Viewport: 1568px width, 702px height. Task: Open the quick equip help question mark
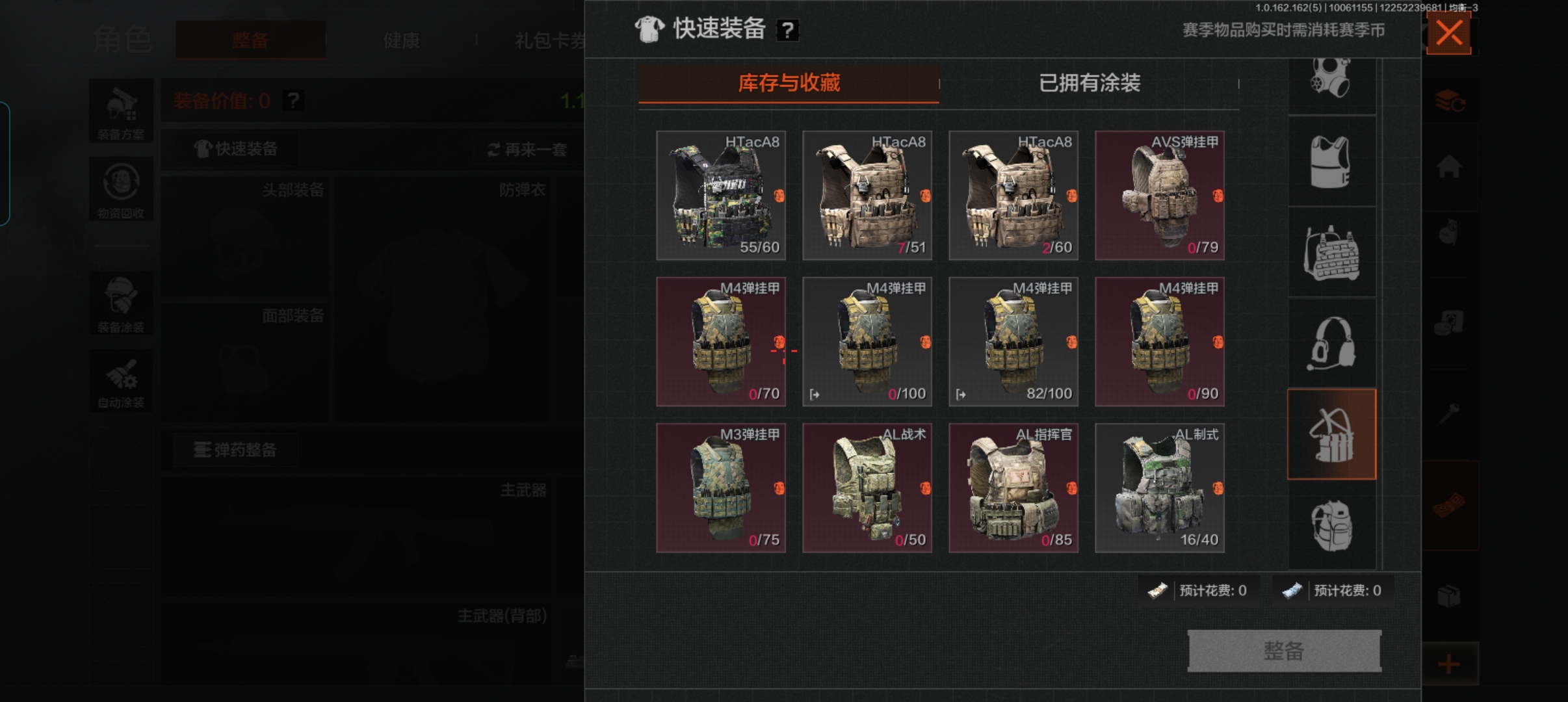[787, 30]
